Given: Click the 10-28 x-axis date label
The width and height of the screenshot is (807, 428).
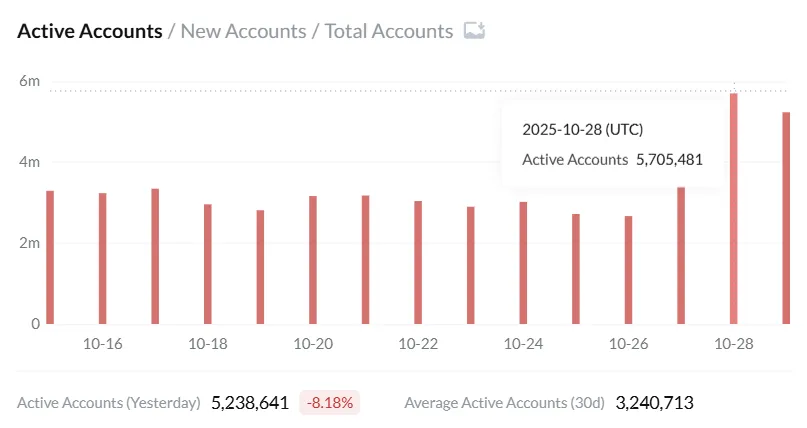Looking at the screenshot, I should point(734,343).
